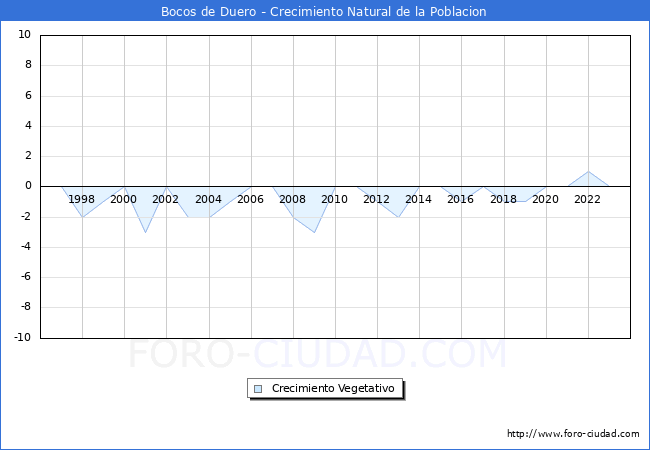The height and width of the screenshot is (450, 650).
Task: Click the 2022 x-axis label
Action: pyautogui.click(x=587, y=199)
